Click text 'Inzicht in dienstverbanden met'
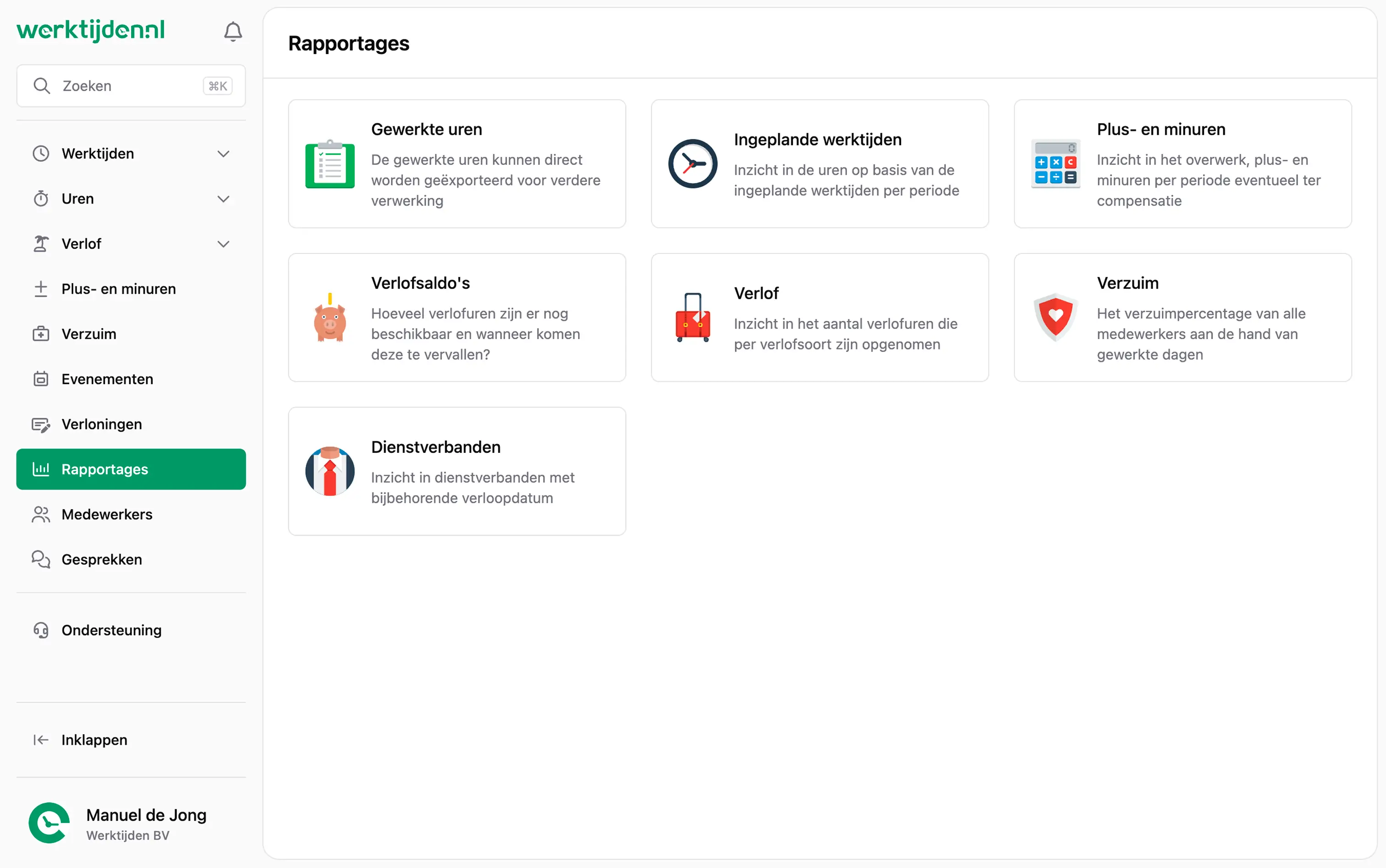The height and width of the screenshot is (868, 1386). pos(473,477)
